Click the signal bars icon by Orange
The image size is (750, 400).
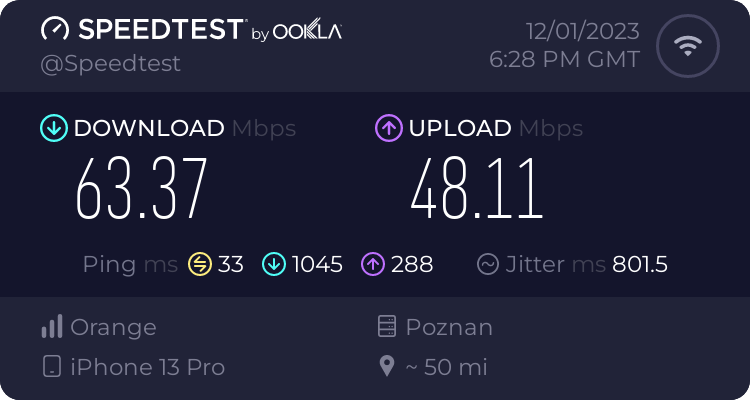click(52, 327)
